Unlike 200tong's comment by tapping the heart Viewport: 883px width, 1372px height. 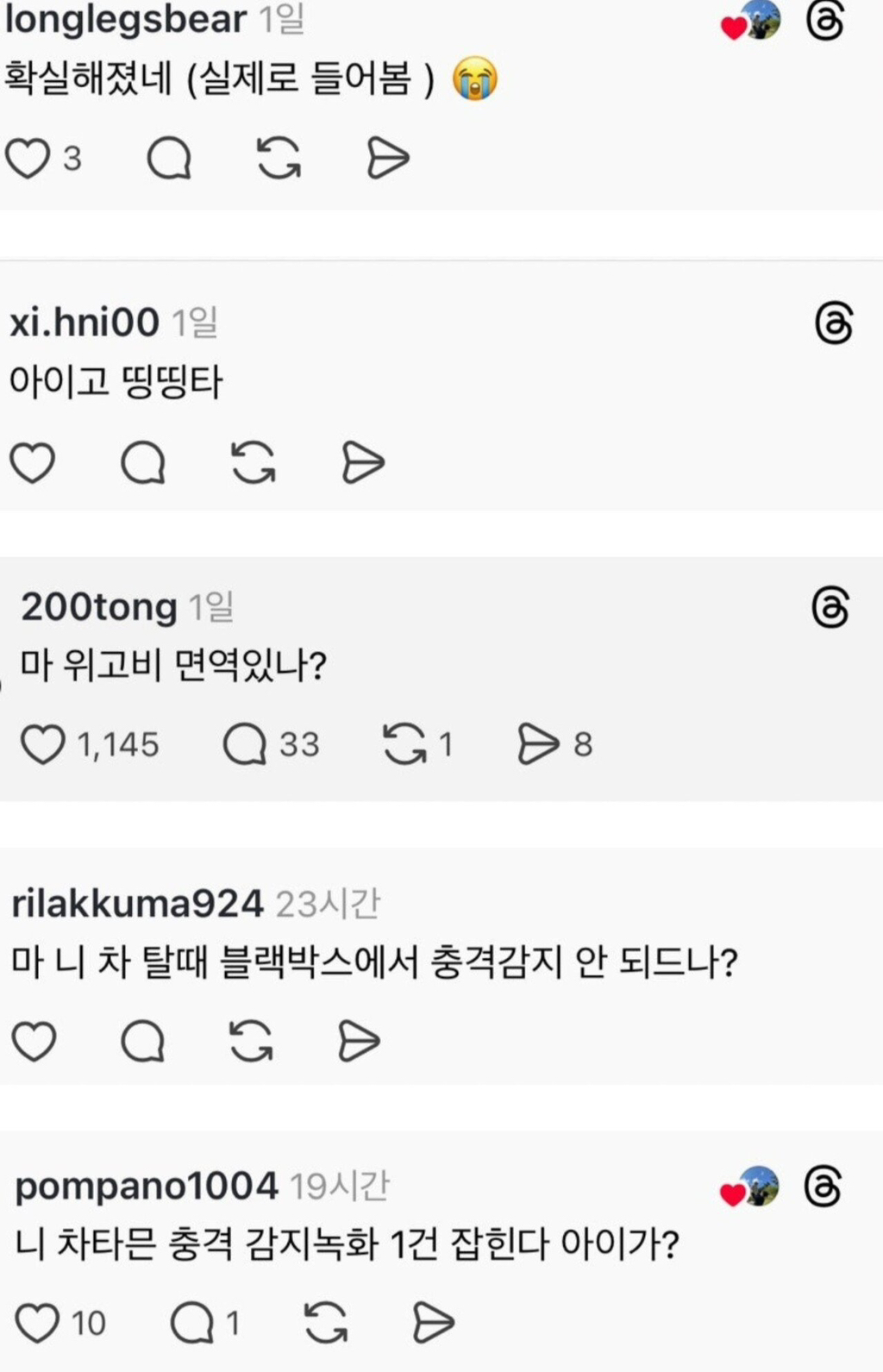pos(43,745)
